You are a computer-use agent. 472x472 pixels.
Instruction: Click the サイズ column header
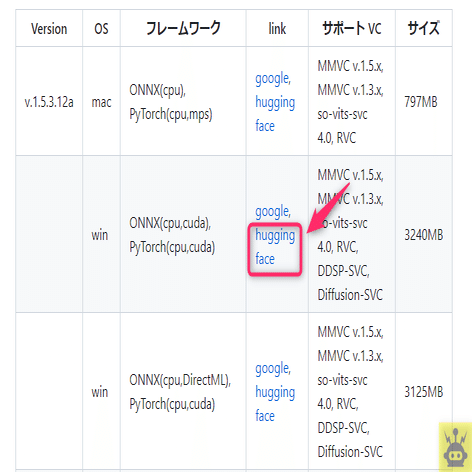click(424, 28)
